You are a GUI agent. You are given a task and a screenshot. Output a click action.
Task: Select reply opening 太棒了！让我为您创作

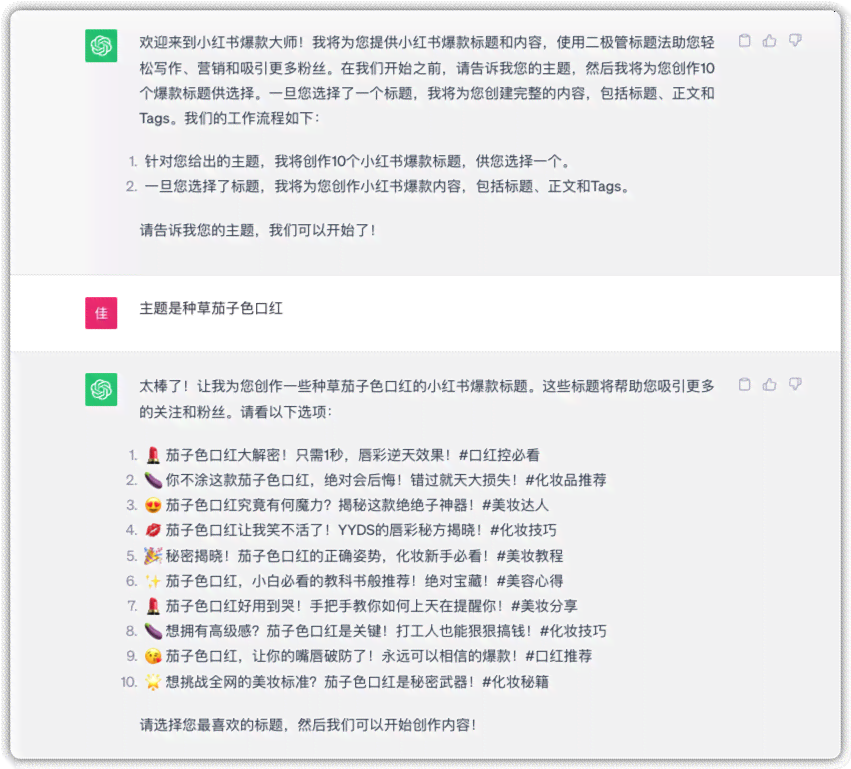point(211,386)
